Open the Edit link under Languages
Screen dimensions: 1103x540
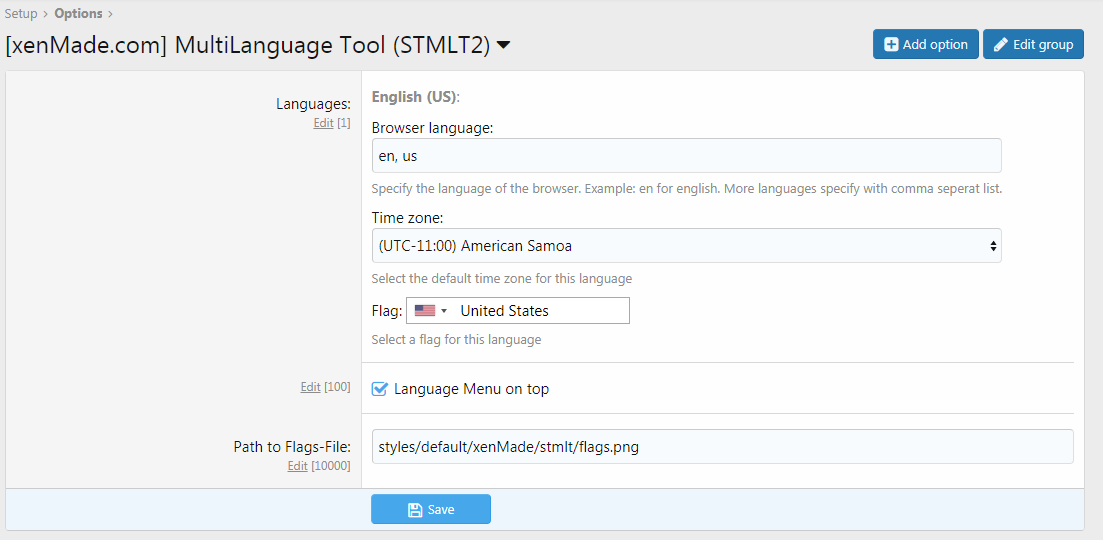click(x=323, y=123)
